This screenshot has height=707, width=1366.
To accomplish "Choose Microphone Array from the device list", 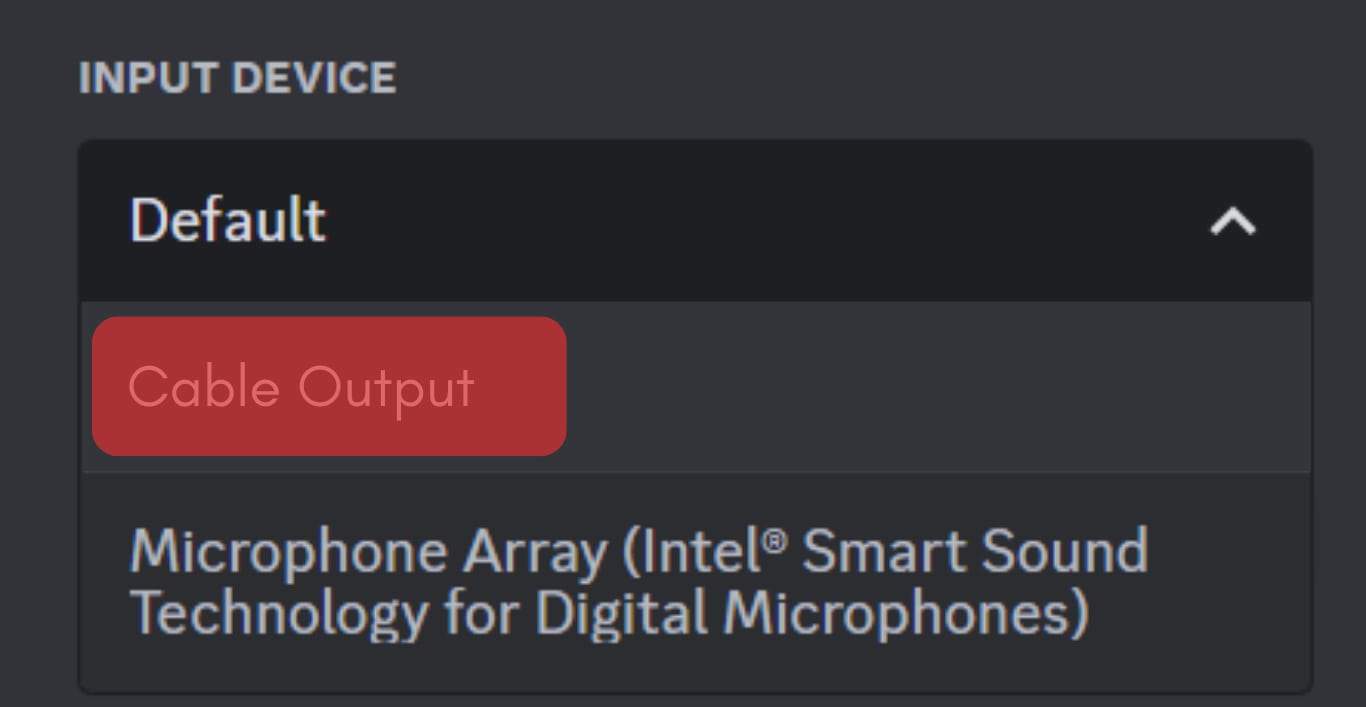I will (x=640, y=580).
